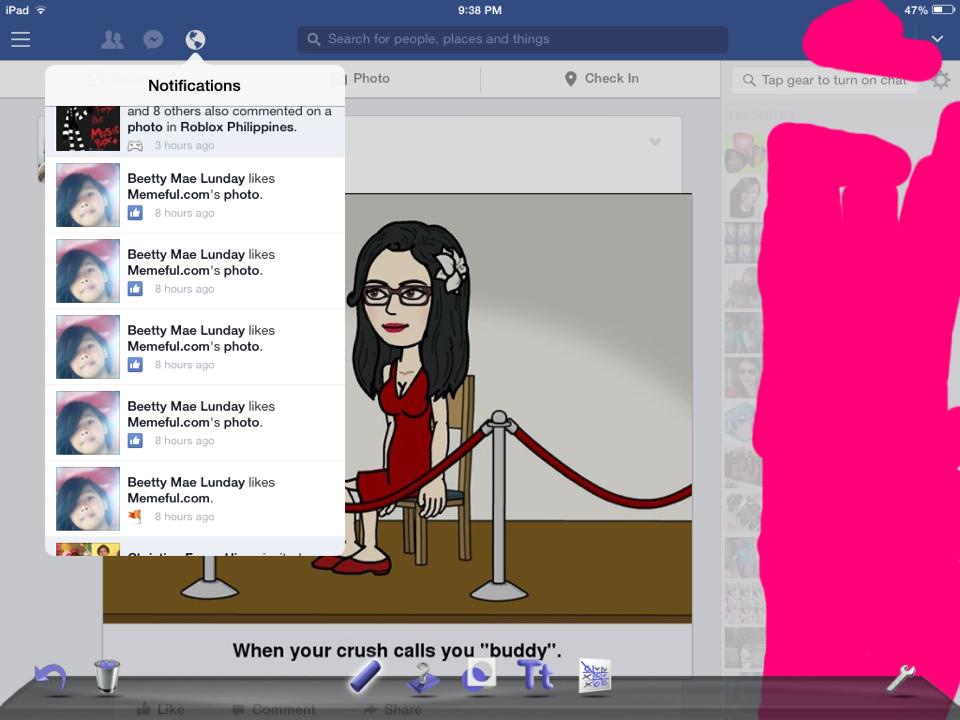Viewport: 960px width, 720px height.
Task: Open the hamburger menu in Facebook header
Action: pos(20,40)
